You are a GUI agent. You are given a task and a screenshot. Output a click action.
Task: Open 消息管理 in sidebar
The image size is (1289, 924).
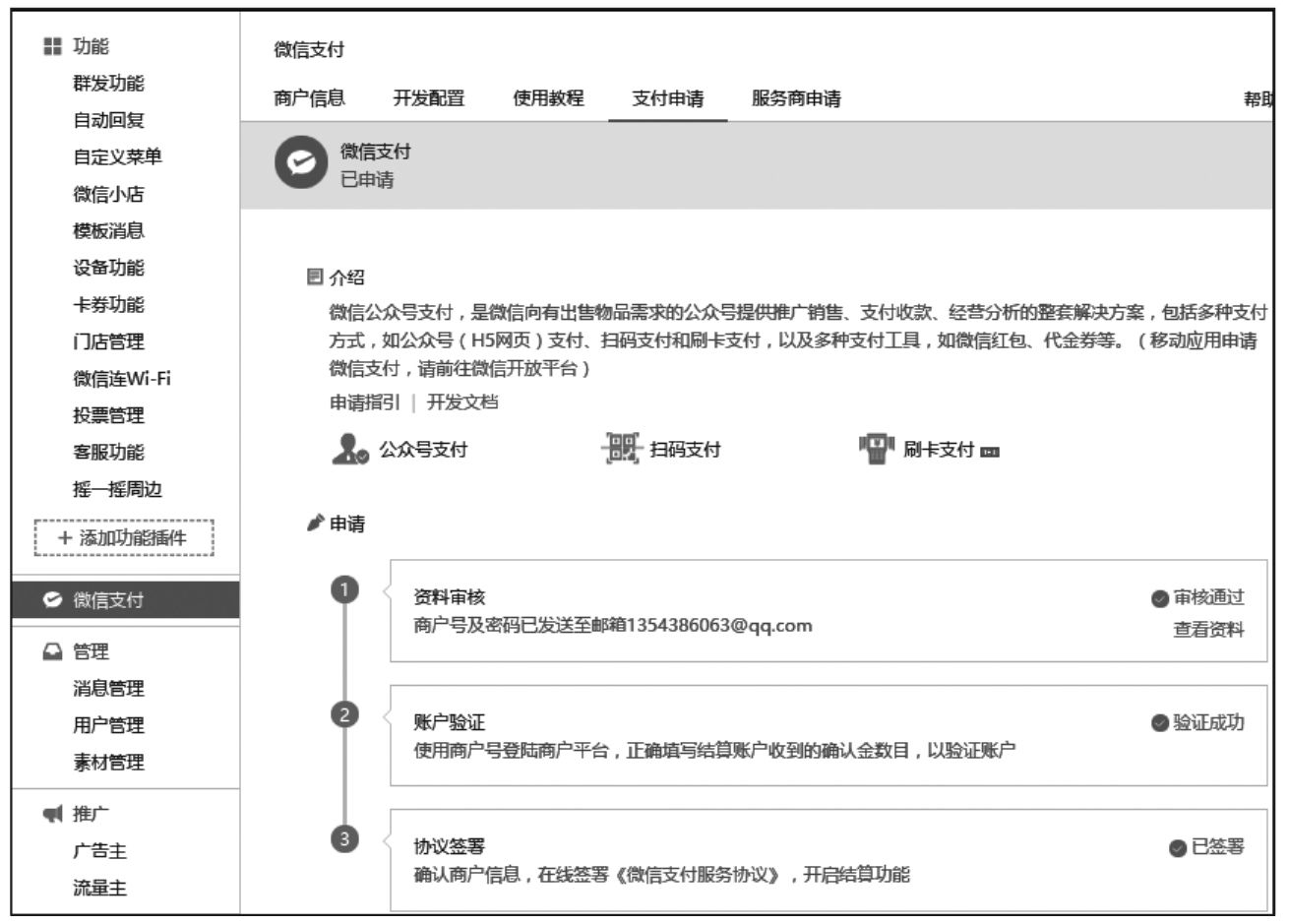tap(108, 688)
